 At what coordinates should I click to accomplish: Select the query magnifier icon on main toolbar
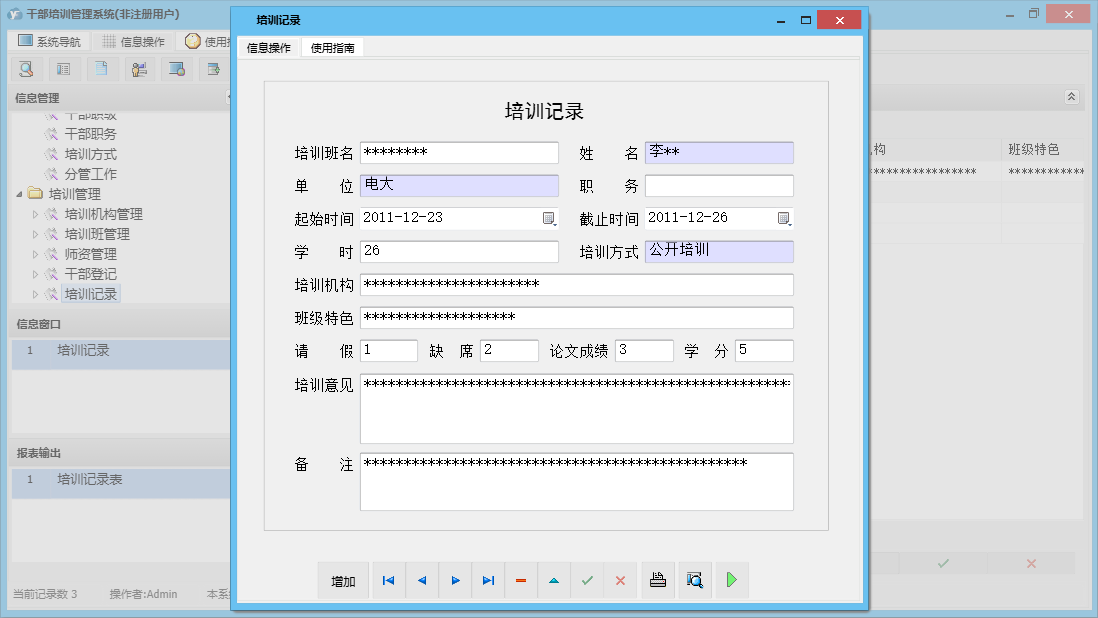click(26, 68)
